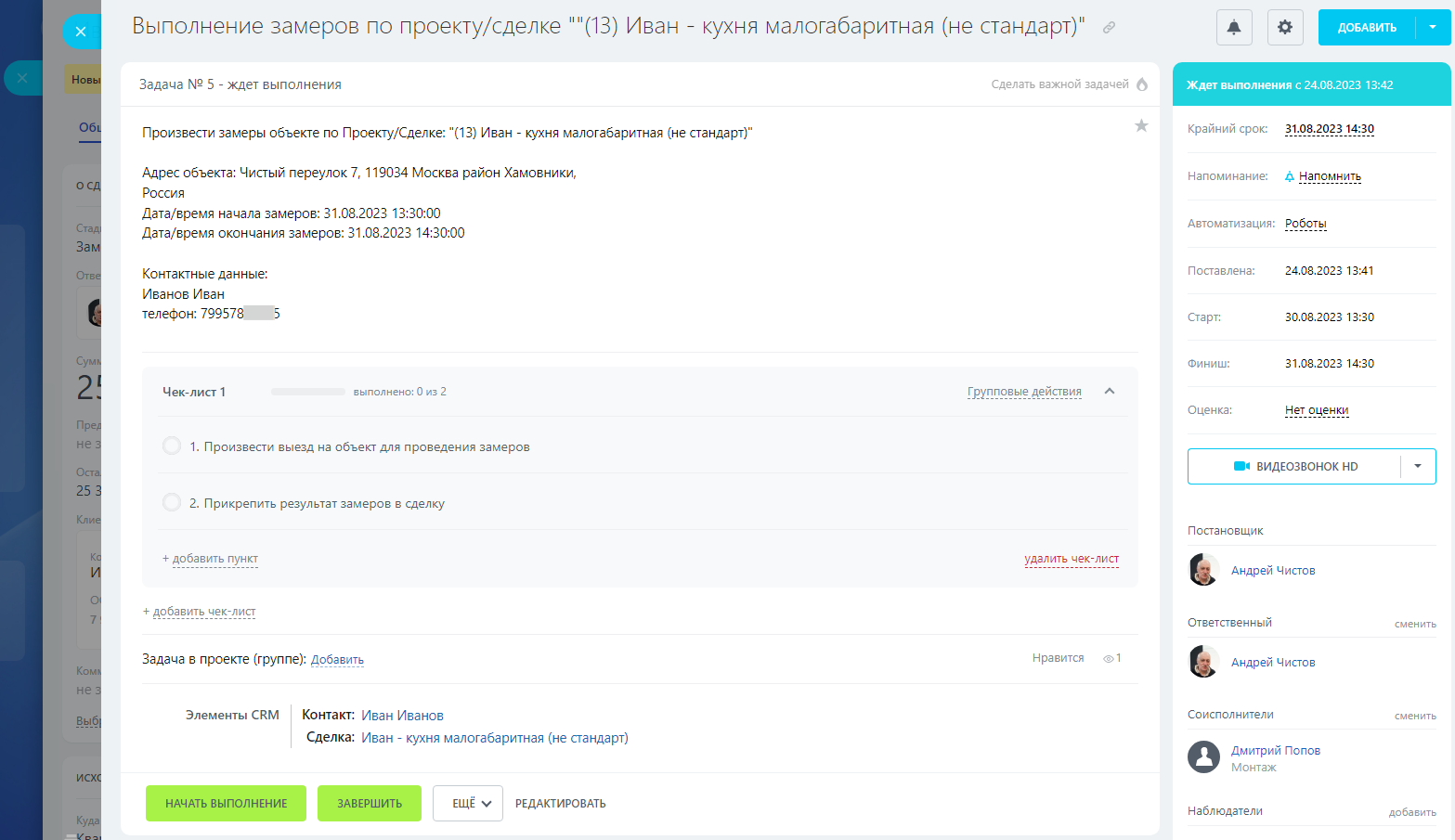Close the task slider panel
1455x840 pixels.
[81, 32]
